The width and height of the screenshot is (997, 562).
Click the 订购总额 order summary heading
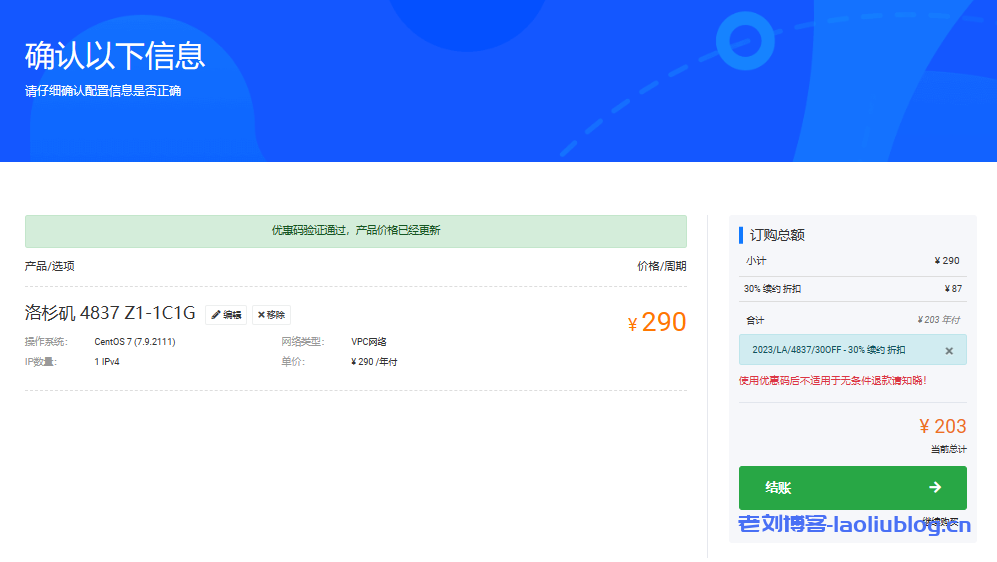tap(777, 235)
